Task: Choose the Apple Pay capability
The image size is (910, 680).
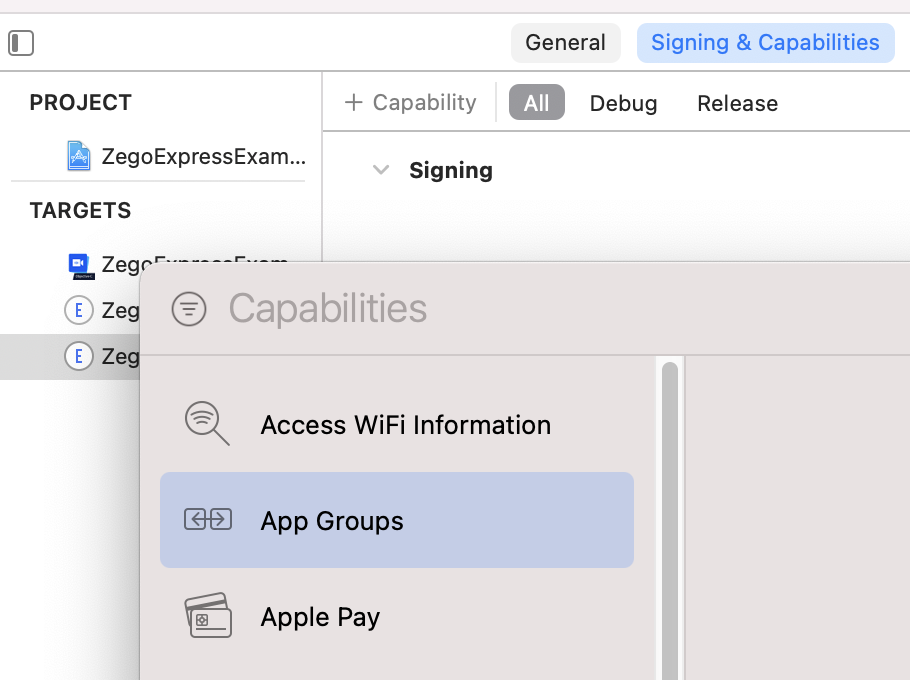Action: click(397, 616)
